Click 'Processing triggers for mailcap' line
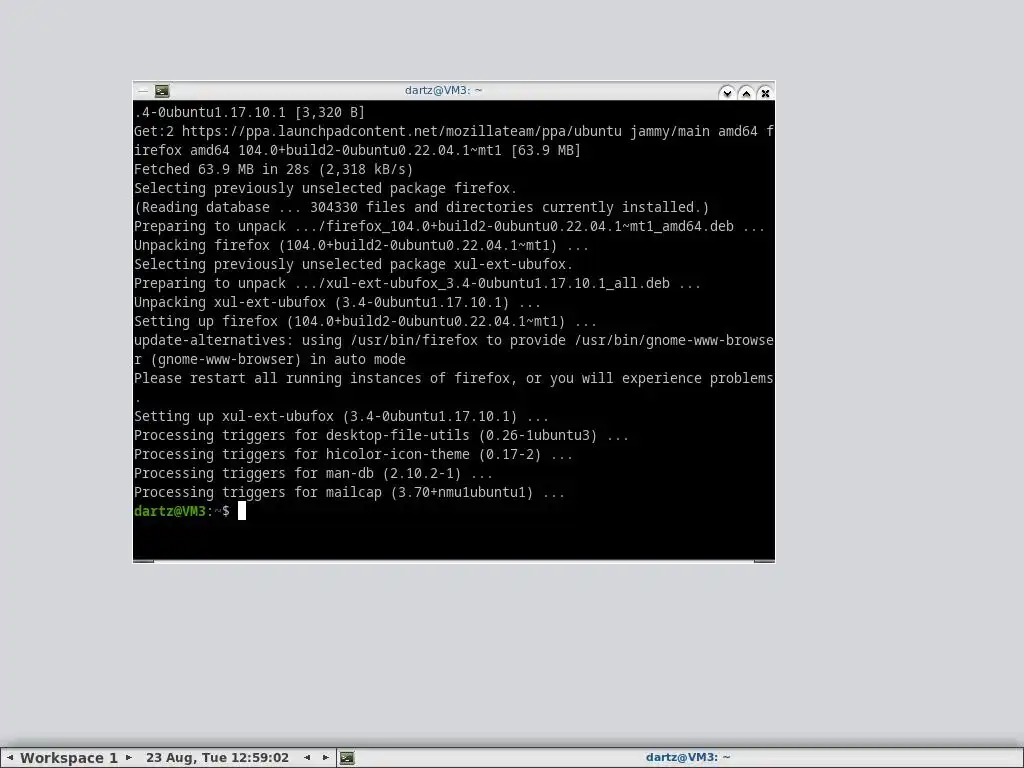 coord(349,492)
